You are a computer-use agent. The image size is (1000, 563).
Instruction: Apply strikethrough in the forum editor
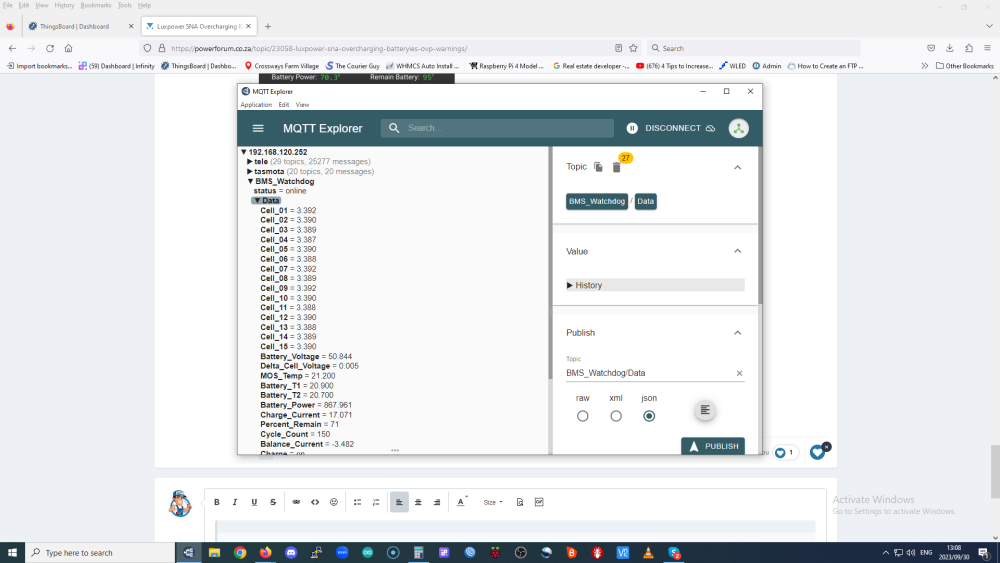pyautogui.click(x=273, y=502)
